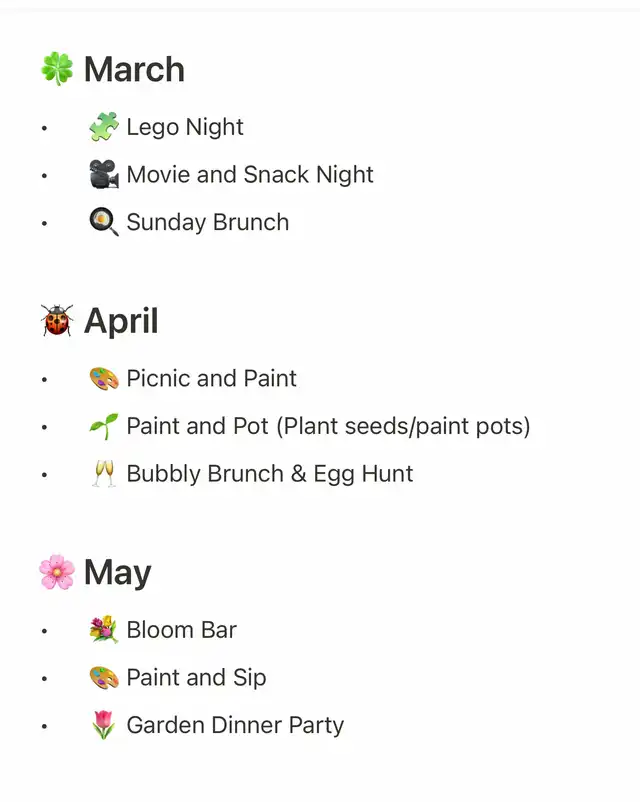The height and width of the screenshot is (802, 640).
Task: Select the April heading
Action: pos(121,321)
